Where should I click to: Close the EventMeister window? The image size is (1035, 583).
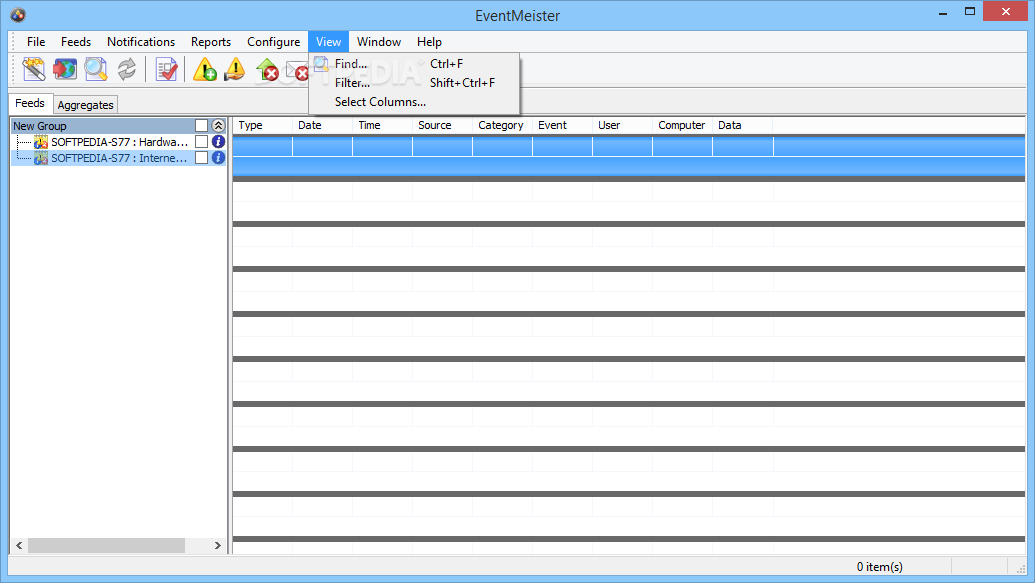(1005, 11)
